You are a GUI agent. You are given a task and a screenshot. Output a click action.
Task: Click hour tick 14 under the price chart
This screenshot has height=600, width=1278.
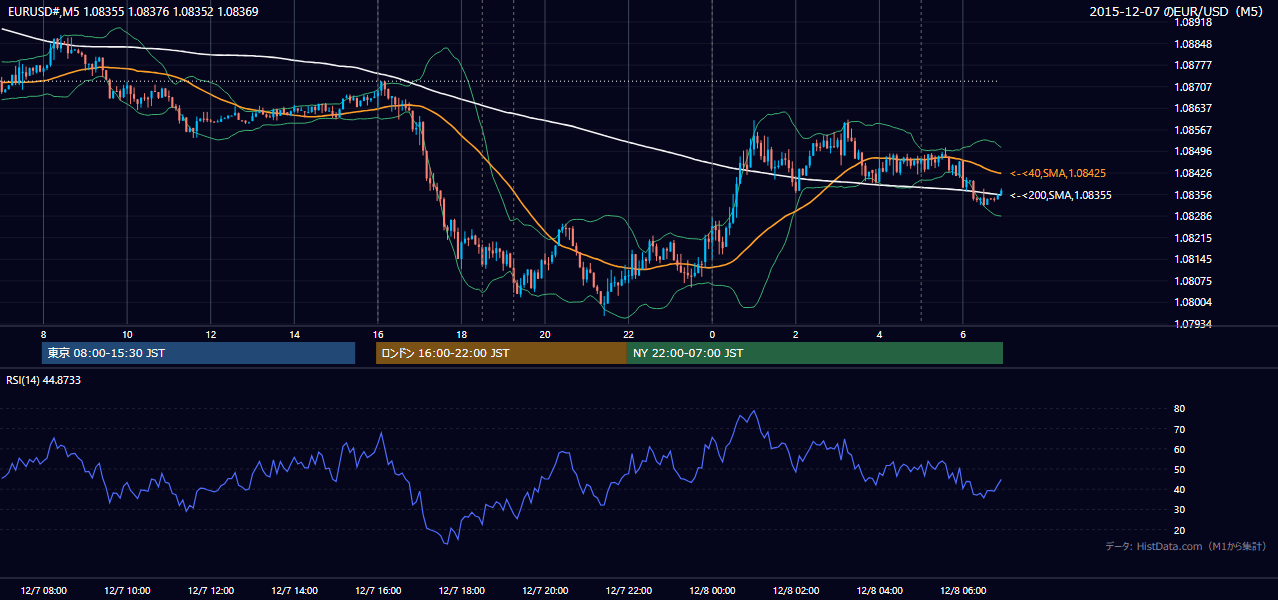click(x=294, y=334)
